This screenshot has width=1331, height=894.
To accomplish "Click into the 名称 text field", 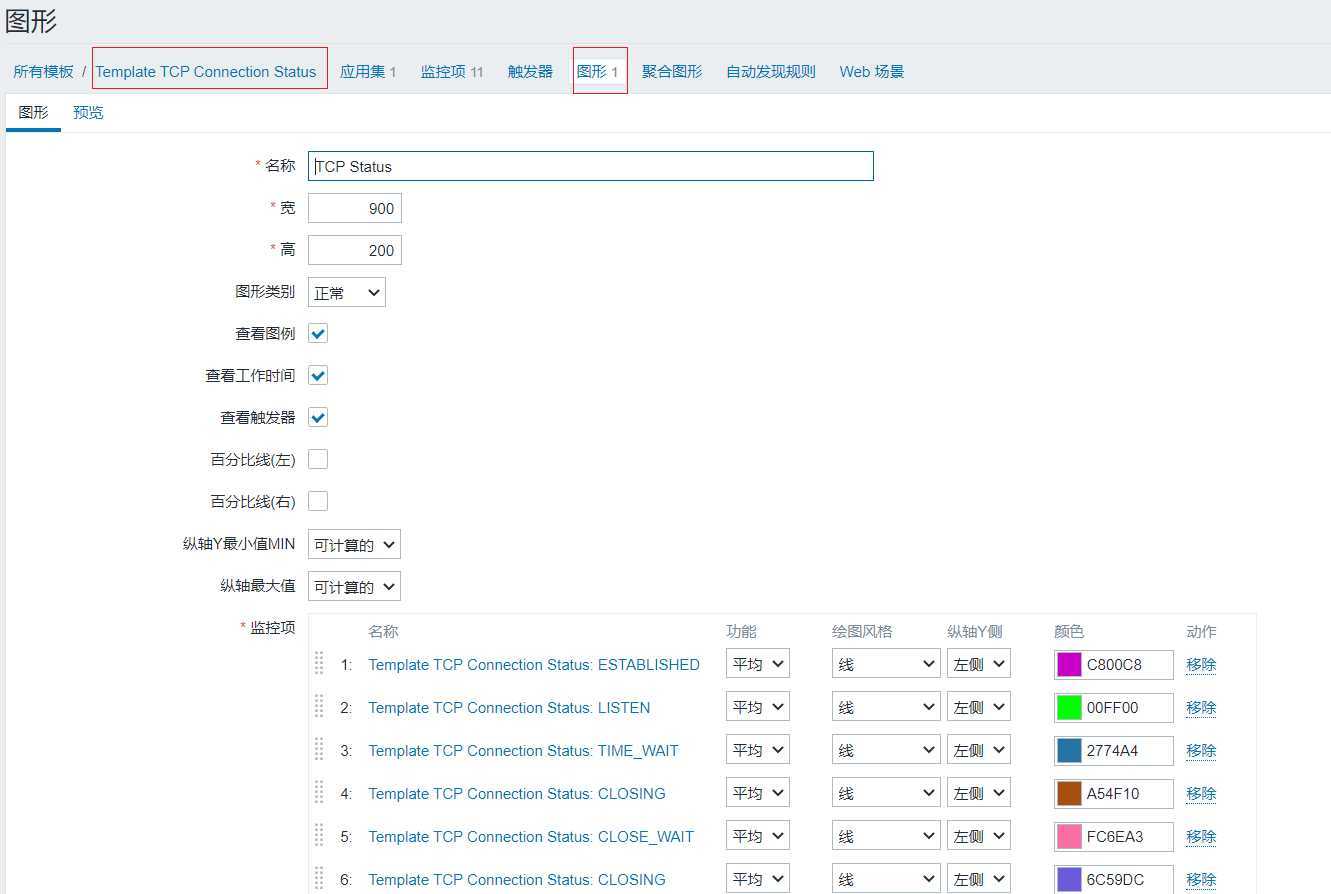I will (x=590, y=167).
